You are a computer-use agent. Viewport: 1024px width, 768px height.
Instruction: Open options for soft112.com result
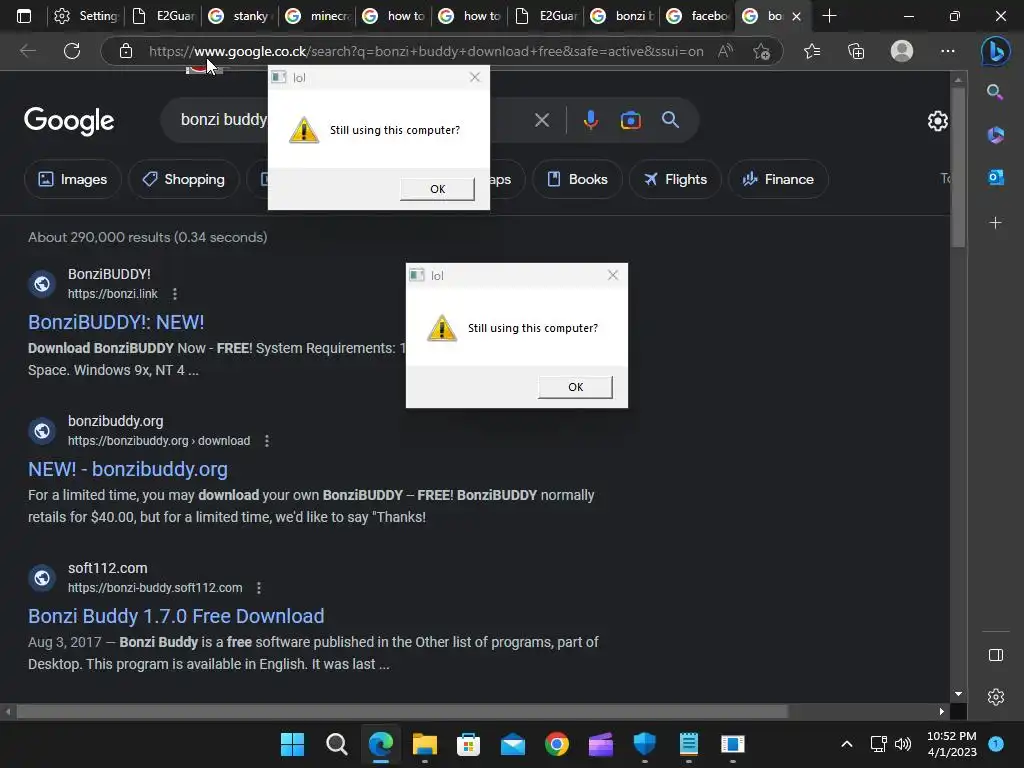259,588
